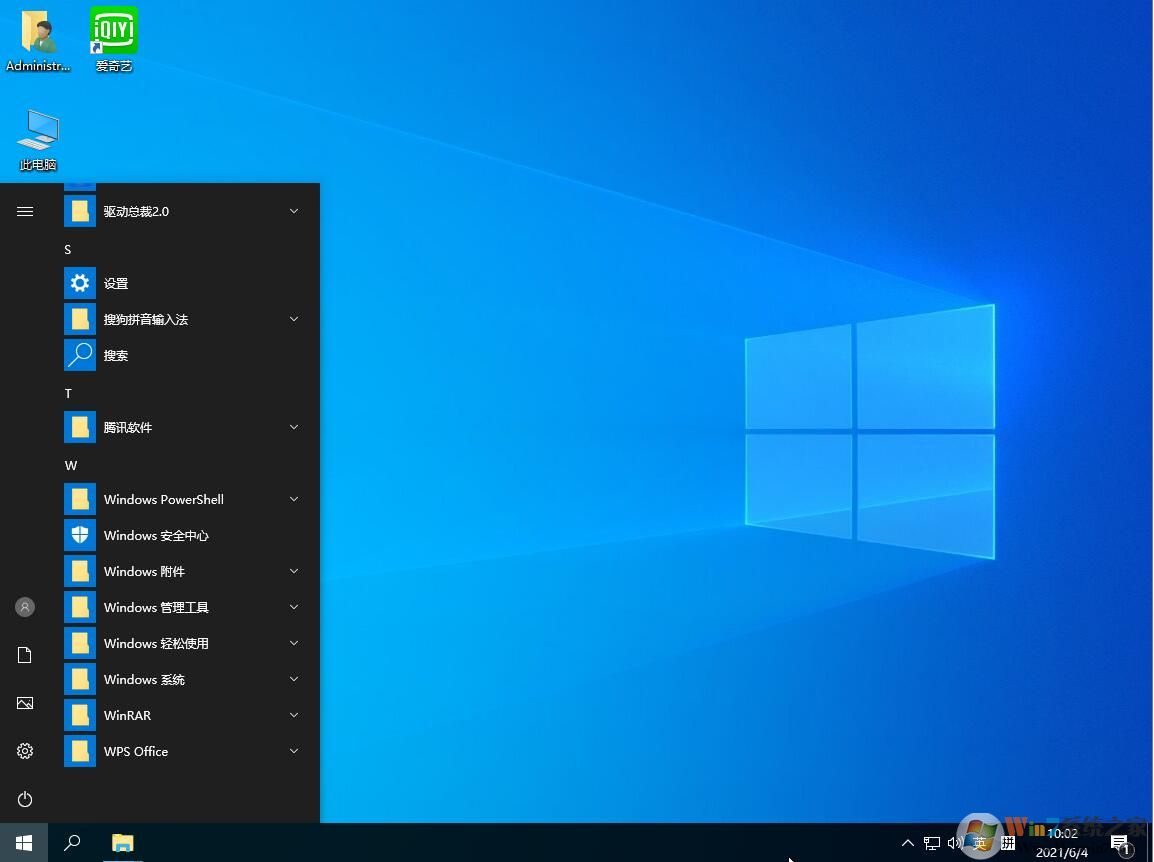Open 设置 from the Start menu
Screen dimensions: 1154x862
[116, 283]
